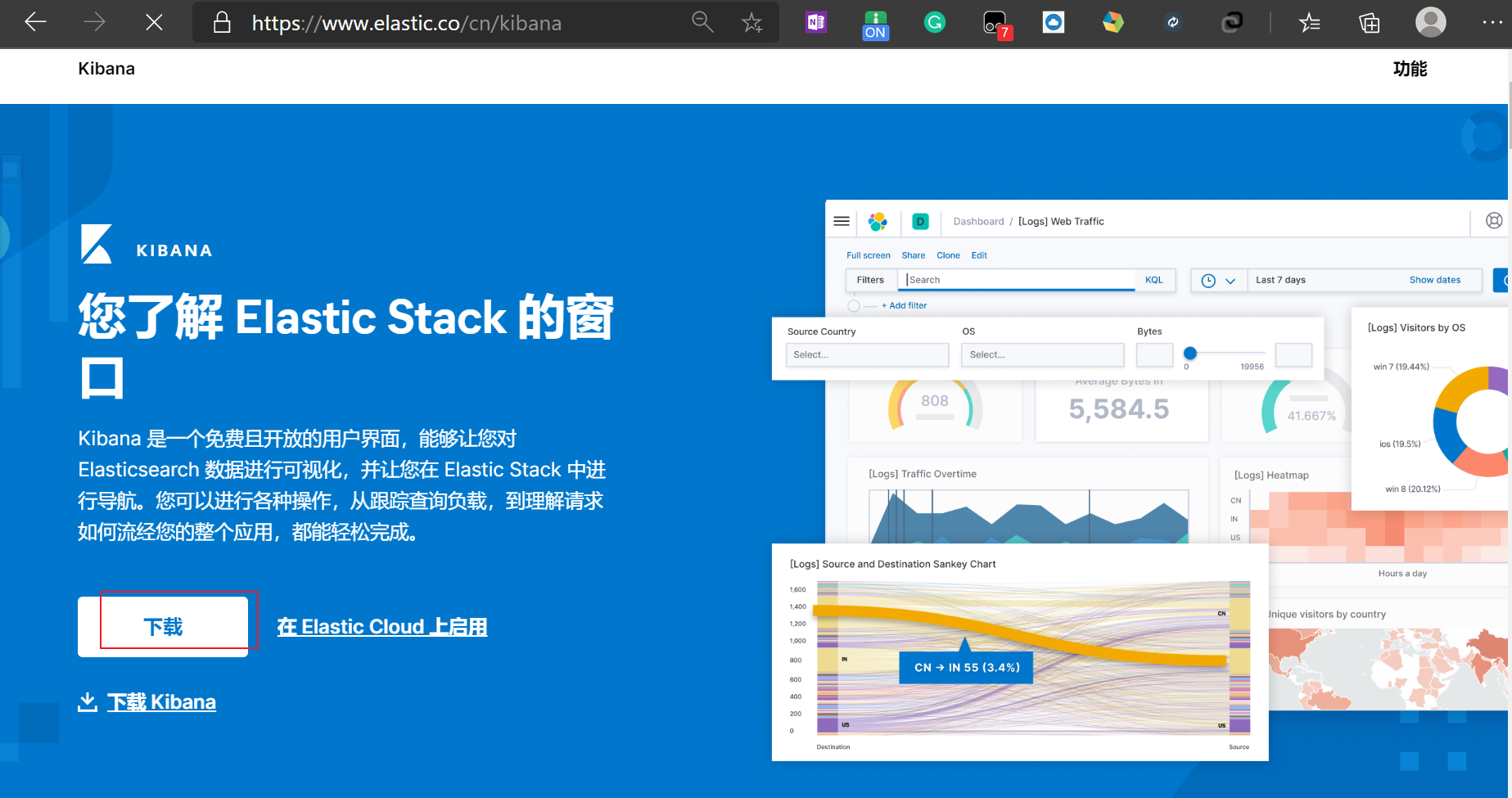
Task: Toggle KQL query language
Action: pyautogui.click(x=1153, y=280)
